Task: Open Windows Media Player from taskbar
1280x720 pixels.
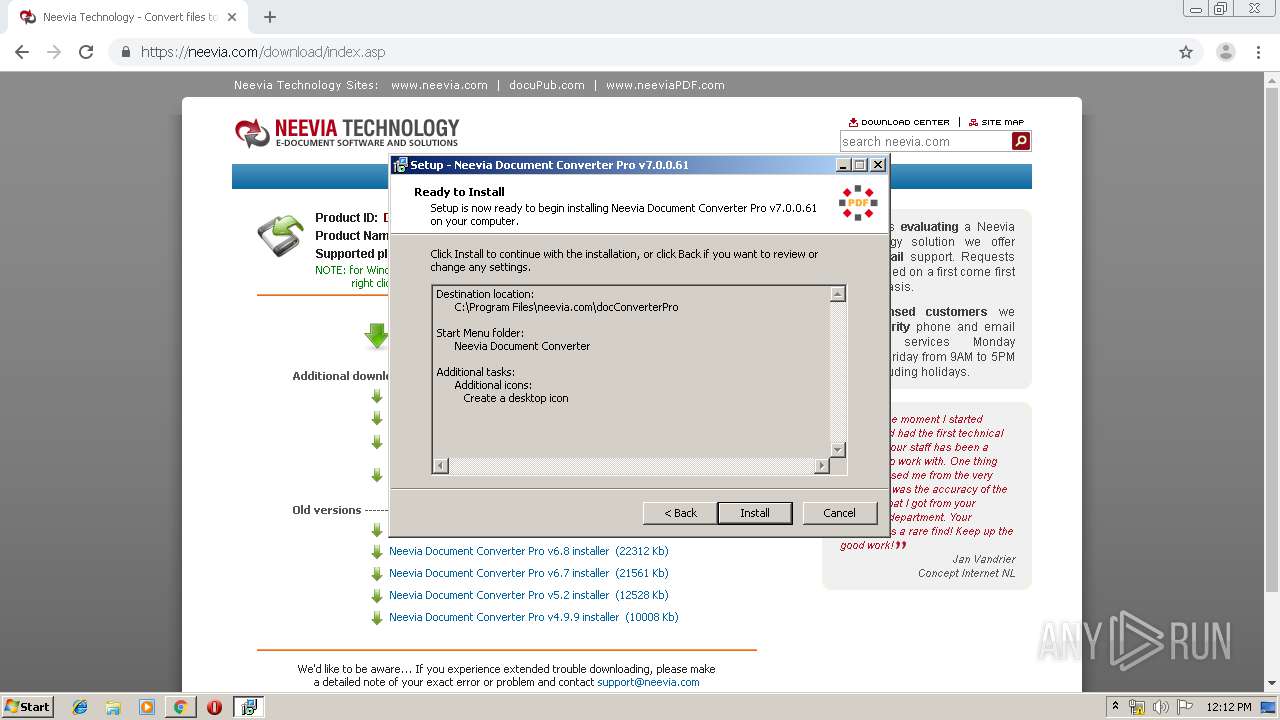Action: pos(147,707)
